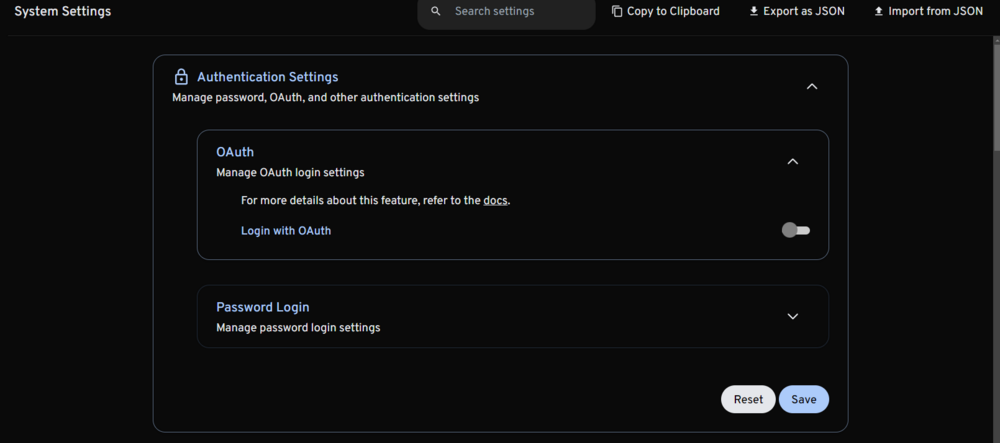The height and width of the screenshot is (443, 1000).
Task: Collapse the OAuth panel chevron
Action: pyautogui.click(x=793, y=162)
